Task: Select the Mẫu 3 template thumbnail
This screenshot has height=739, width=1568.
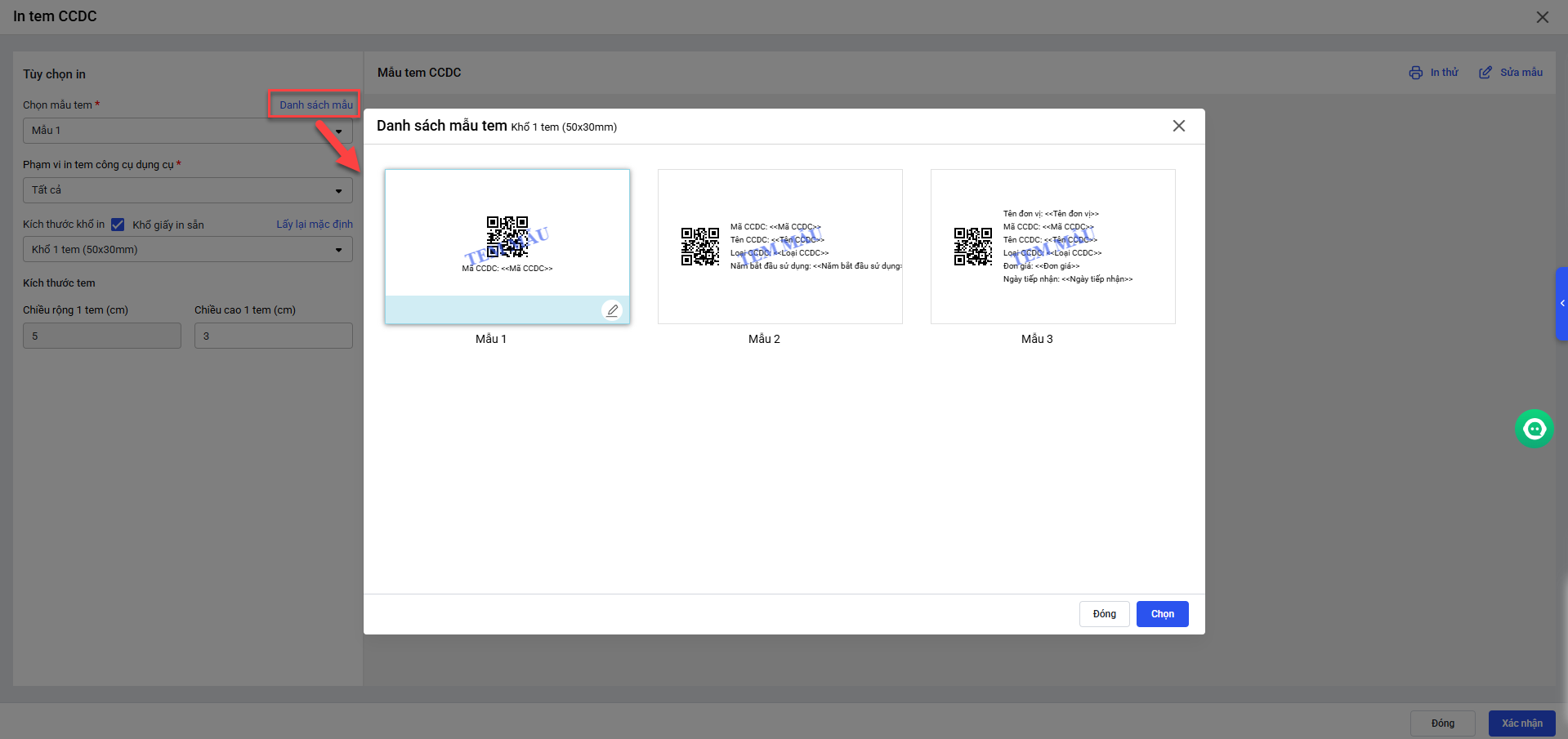Action: pos(1052,247)
